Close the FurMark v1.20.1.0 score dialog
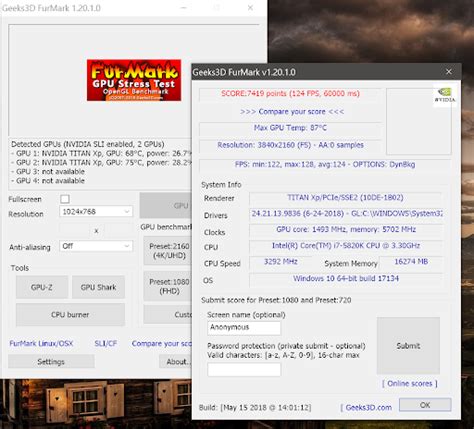Screen dimensions: 474x429 (449, 72)
